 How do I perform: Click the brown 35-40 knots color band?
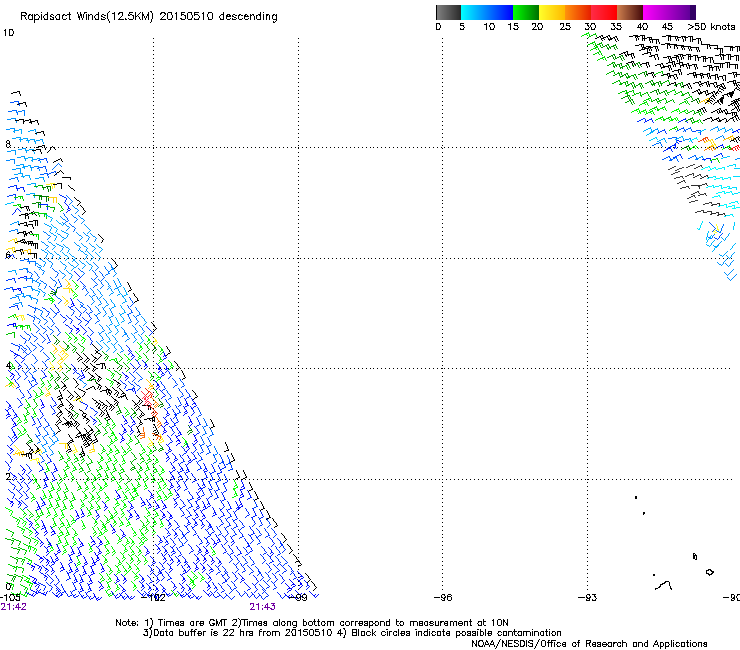(x=630, y=12)
